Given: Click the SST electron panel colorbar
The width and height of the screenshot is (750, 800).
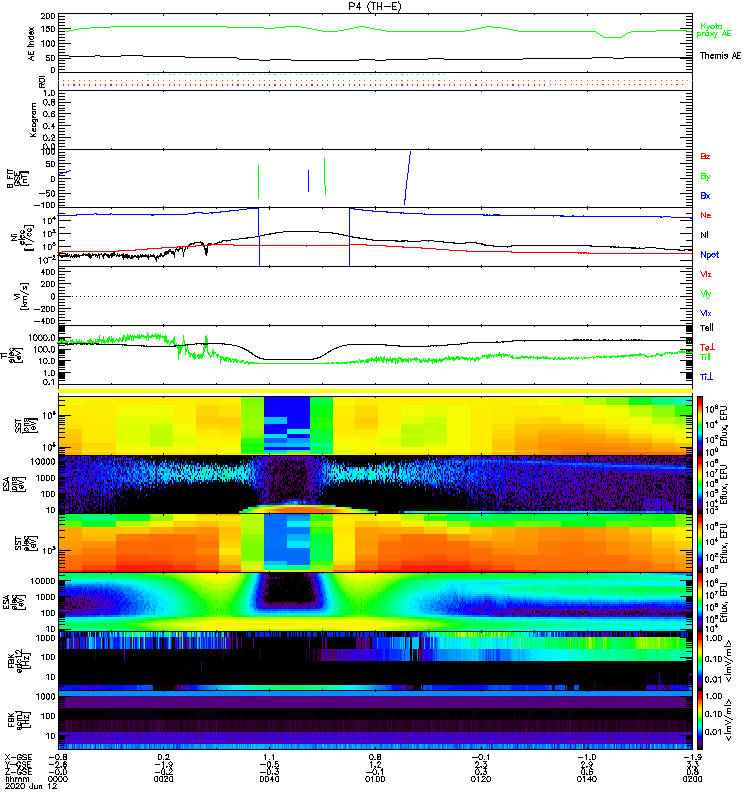Looking at the screenshot, I should (700, 543).
